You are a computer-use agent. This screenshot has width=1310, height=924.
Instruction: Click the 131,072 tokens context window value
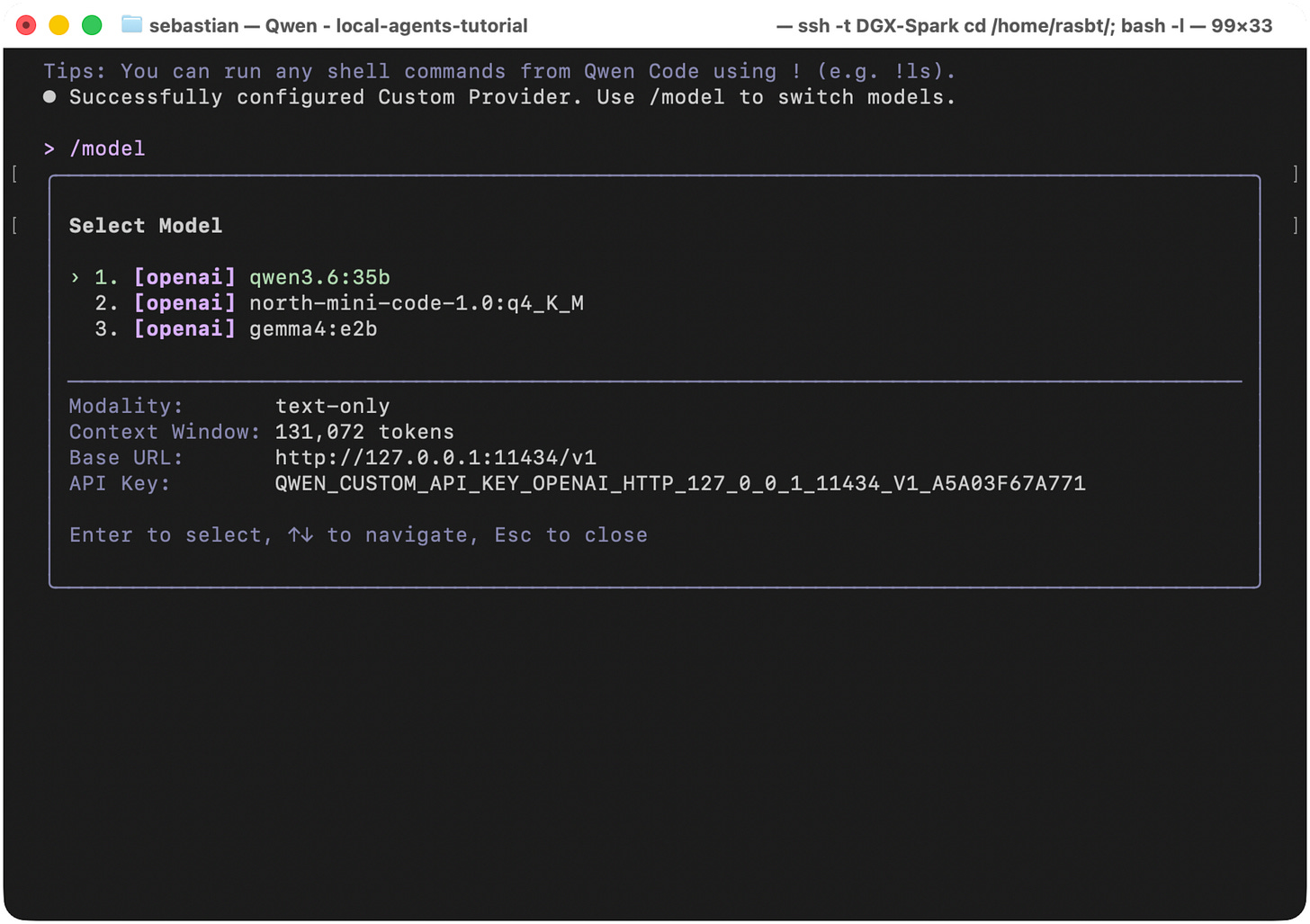[364, 432]
